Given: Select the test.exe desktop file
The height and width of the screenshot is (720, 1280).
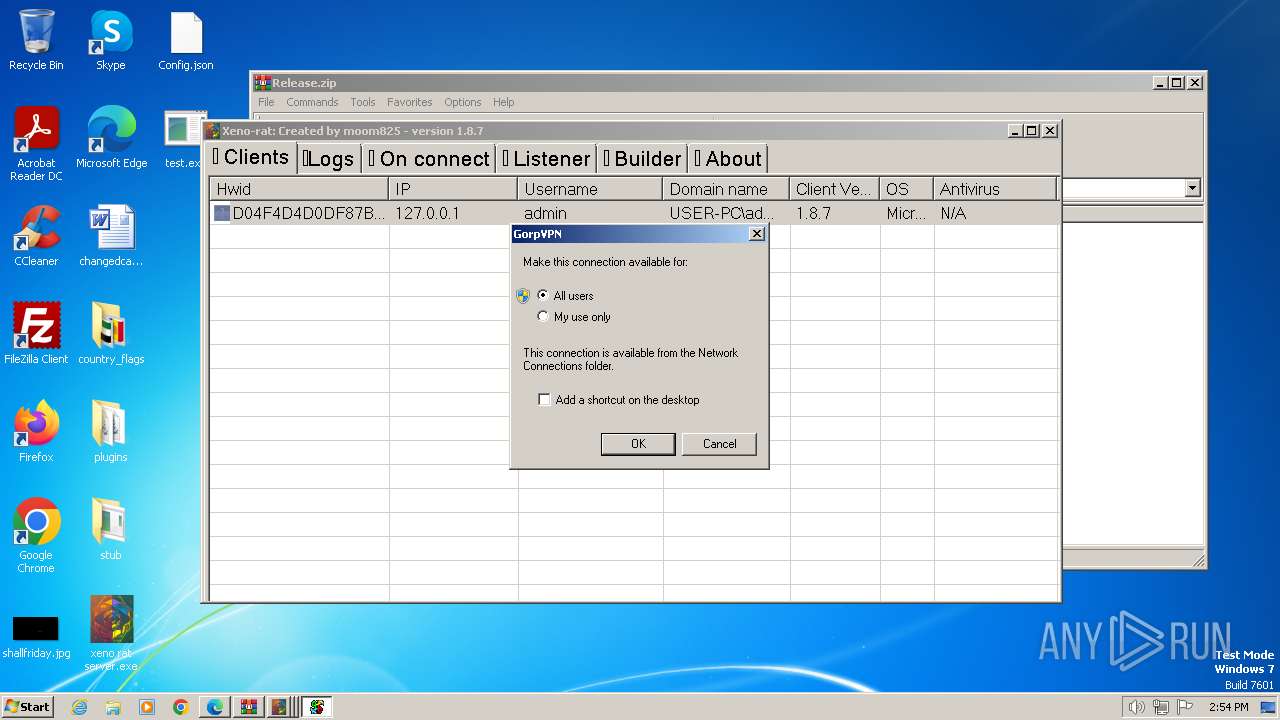Looking at the screenshot, I should click(x=183, y=138).
